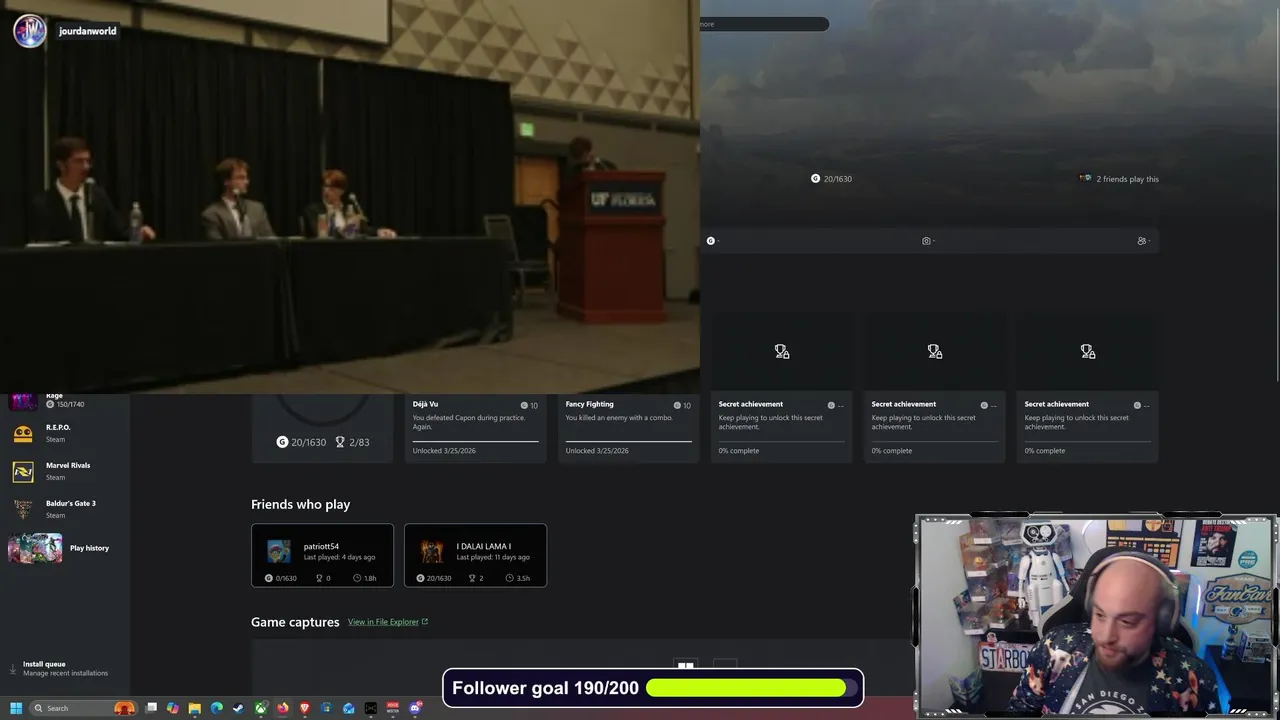Click the Play history games thumbnail
This screenshot has width=1280, height=720.
pyautogui.click(x=35, y=548)
